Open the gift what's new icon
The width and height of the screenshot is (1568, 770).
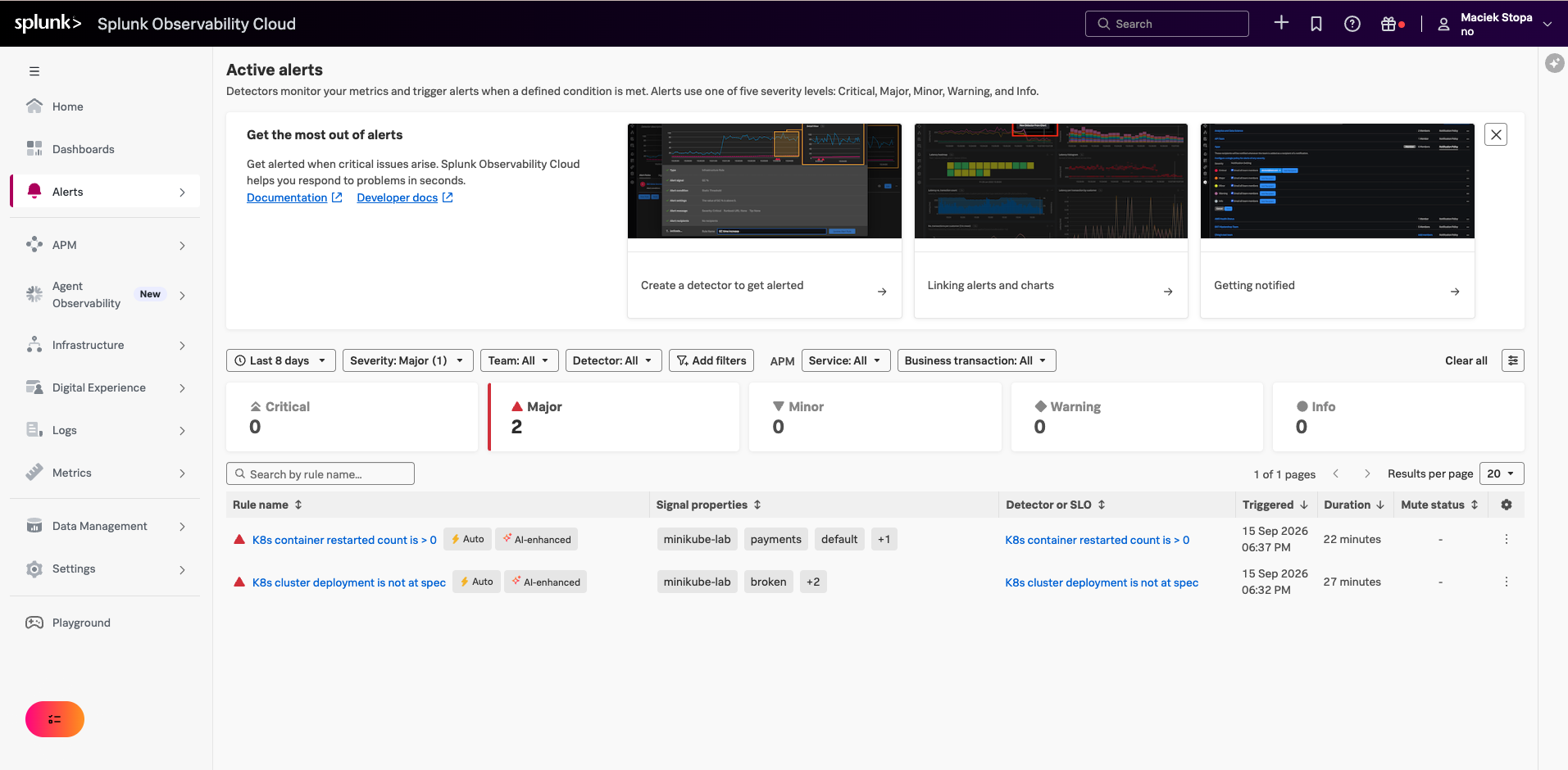point(1388,24)
